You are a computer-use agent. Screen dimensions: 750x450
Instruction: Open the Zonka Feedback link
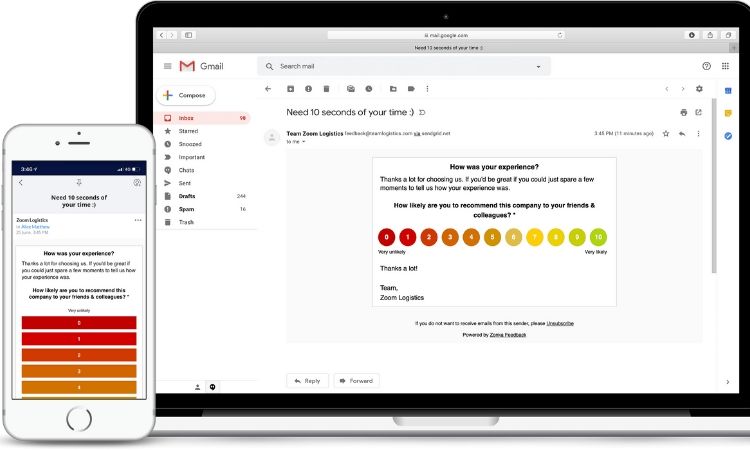coord(508,335)
